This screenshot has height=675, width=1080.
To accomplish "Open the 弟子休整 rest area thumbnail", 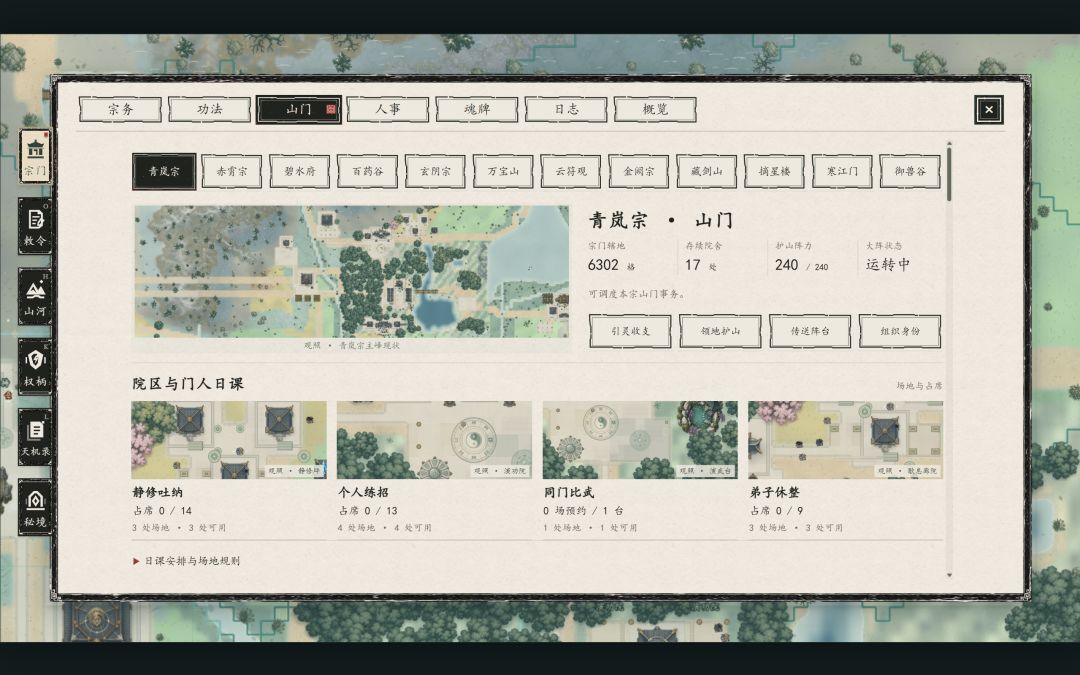I will pyautogui.click(x=845, y=440).
